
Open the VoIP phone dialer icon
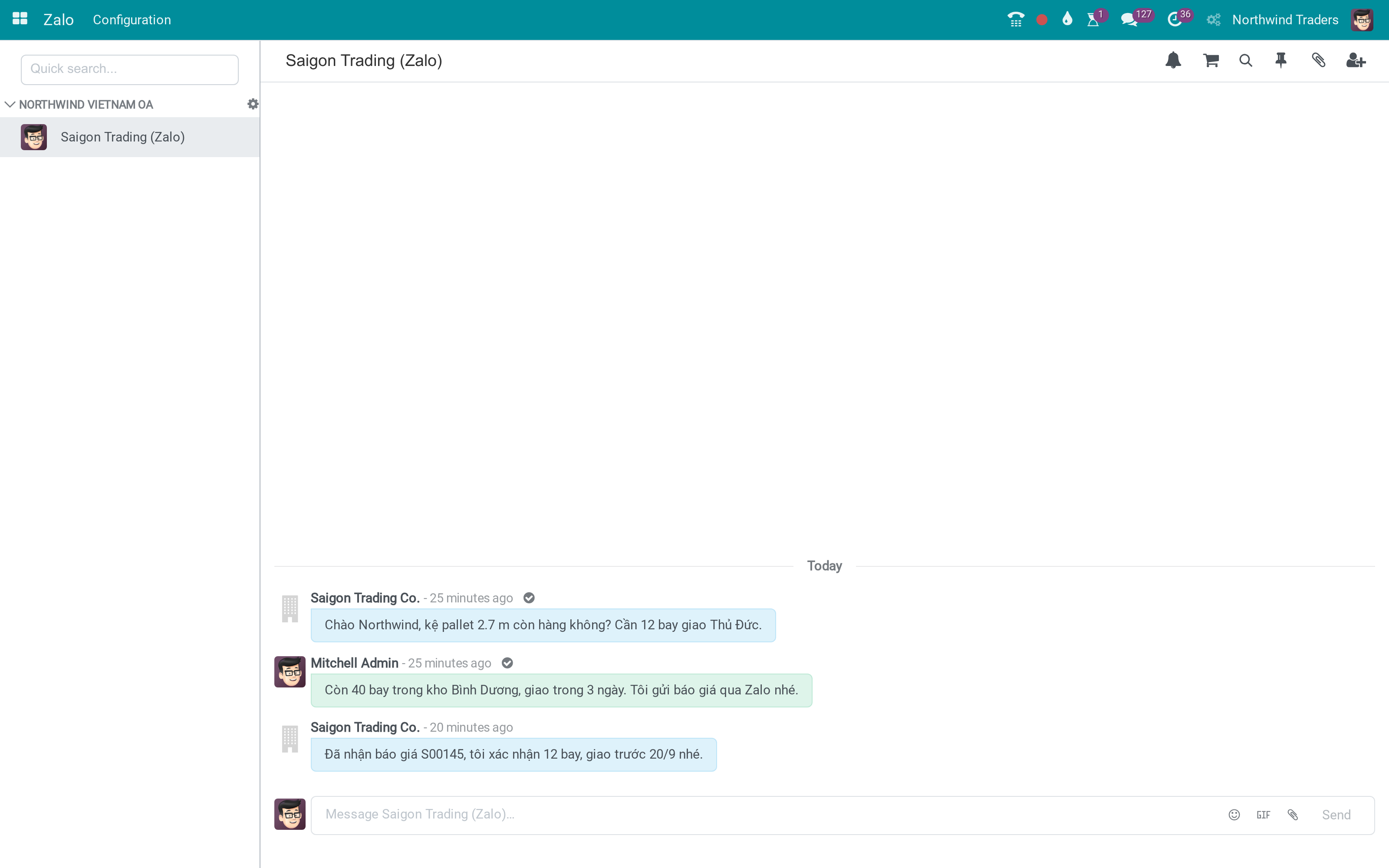tap(1015, 20)
